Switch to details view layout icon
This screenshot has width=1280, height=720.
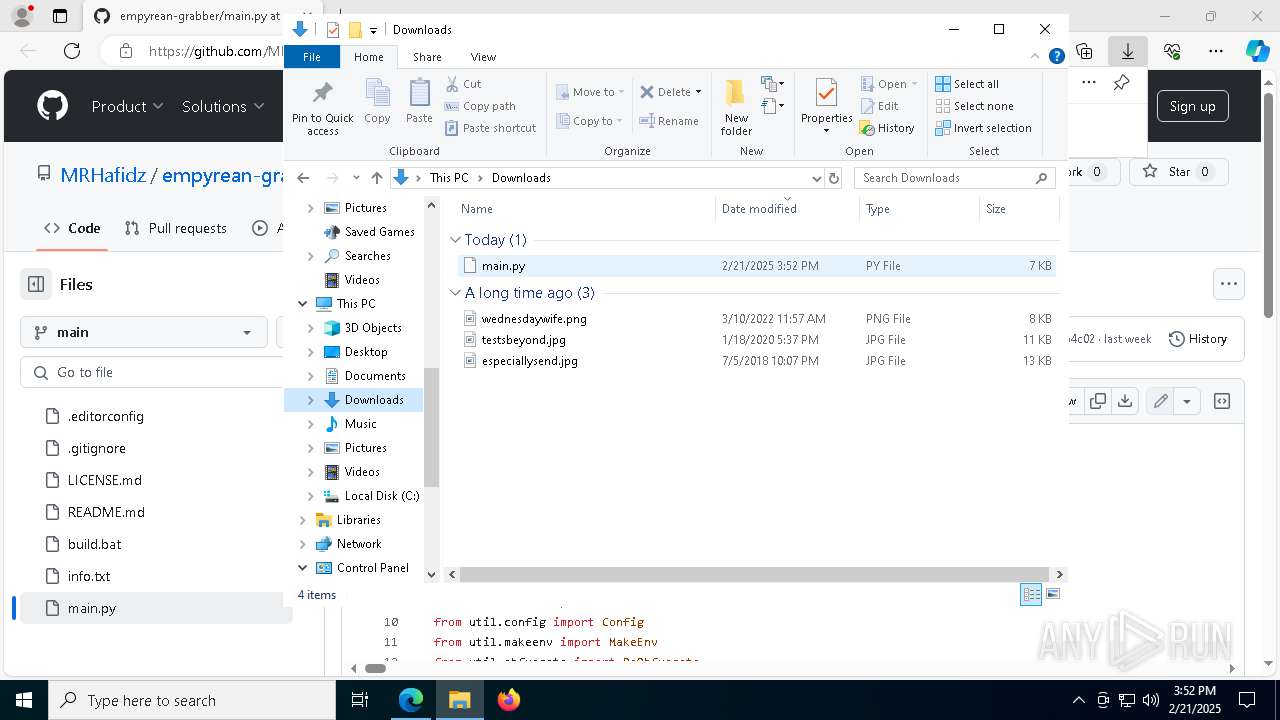pyautogui.click(x=1031, y=594)
